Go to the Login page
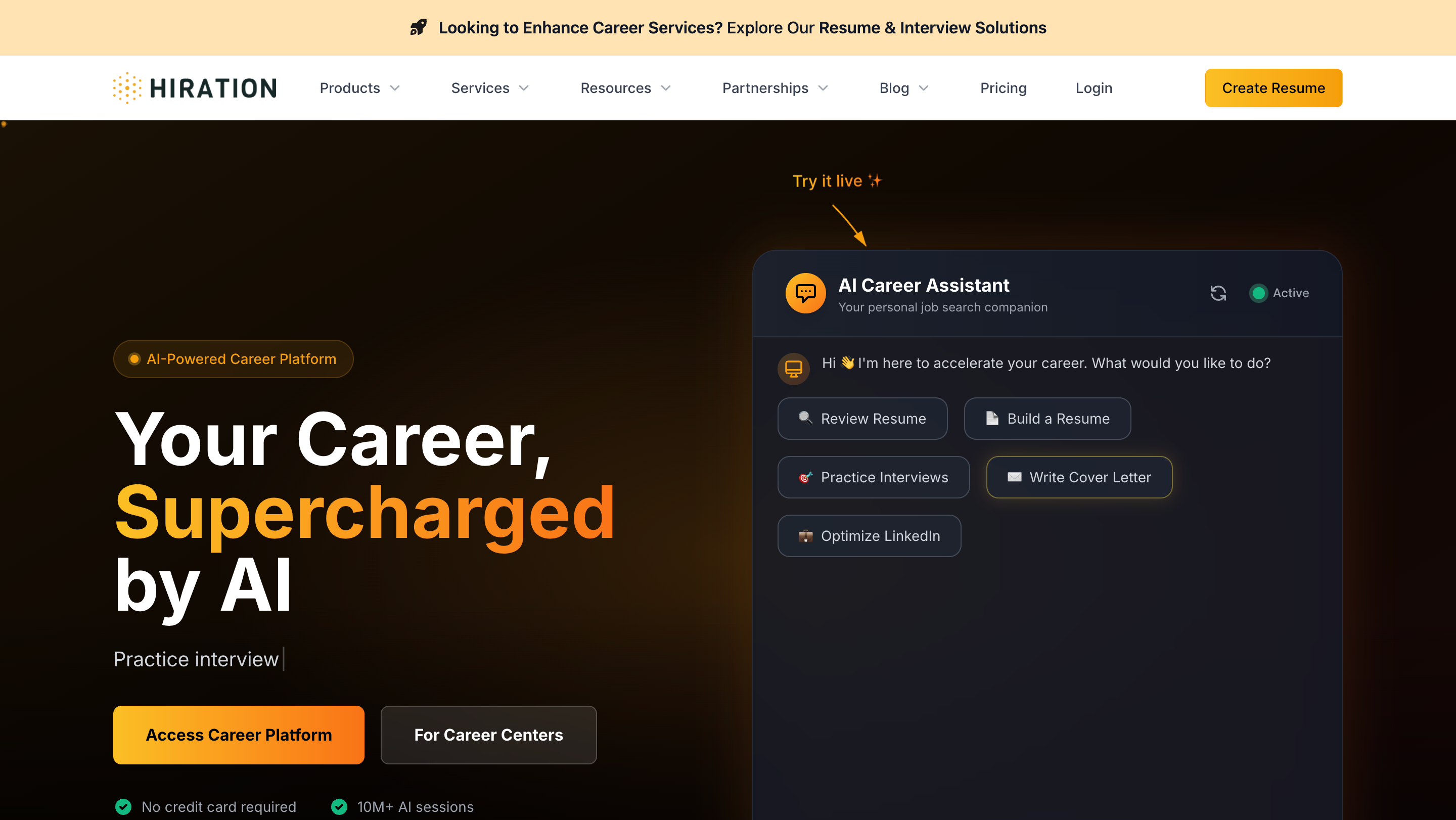Image resolution: width=1456 pixels, height=820 pixels. coord(1093,88)
